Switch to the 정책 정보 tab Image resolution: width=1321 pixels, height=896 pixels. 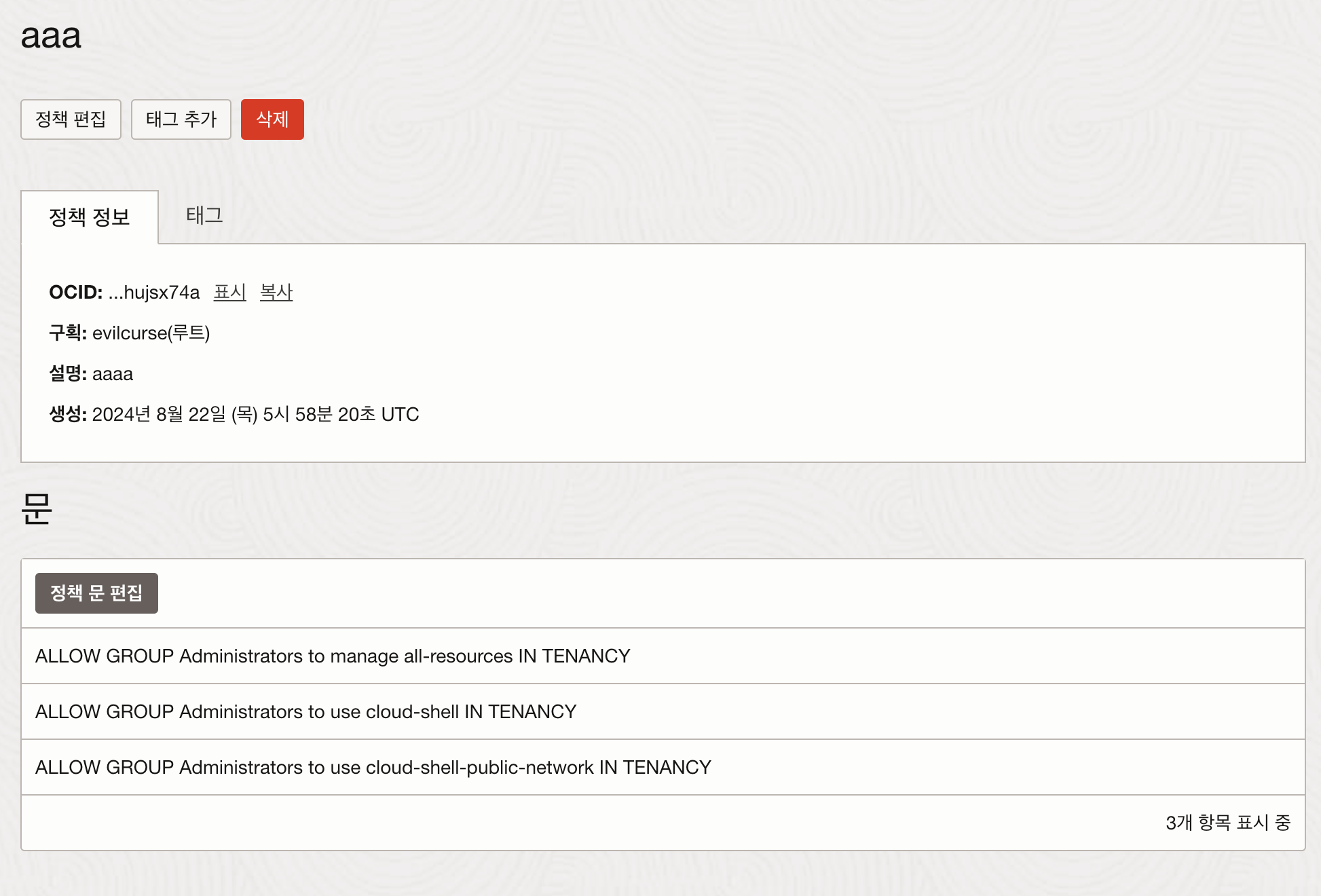(90, 217)
